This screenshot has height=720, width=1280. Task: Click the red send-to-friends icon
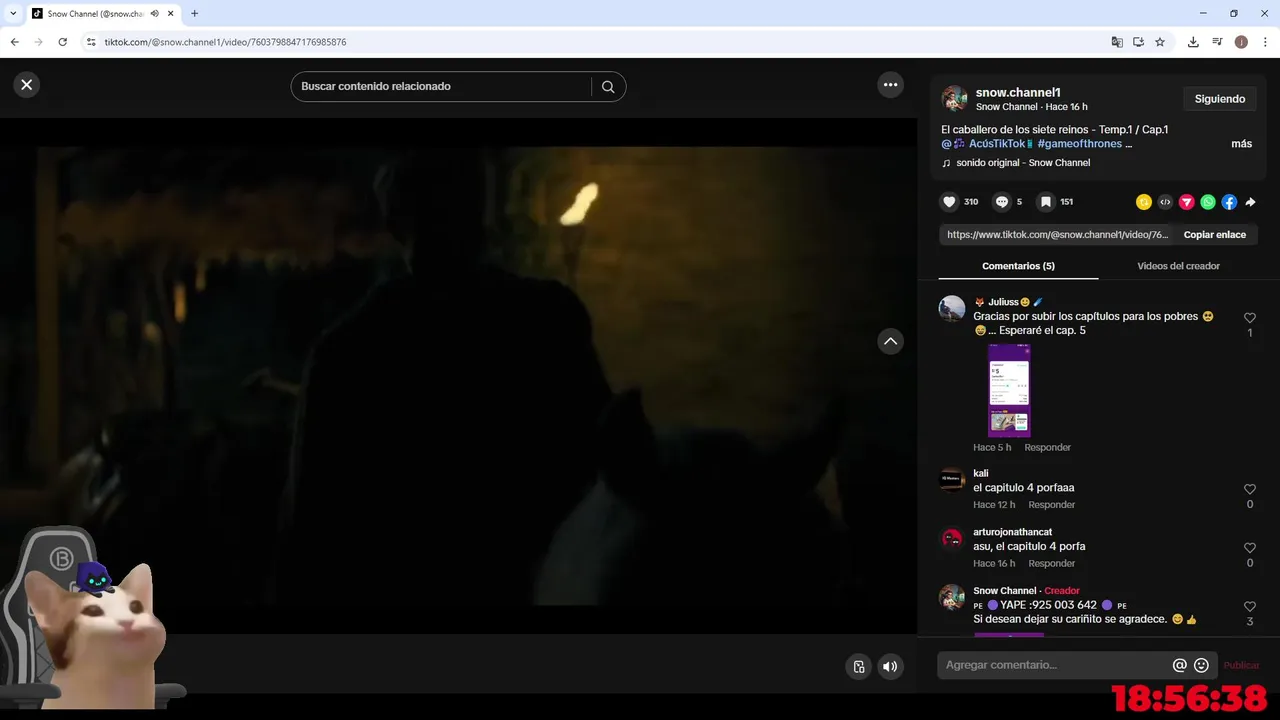pos(1187,202)
